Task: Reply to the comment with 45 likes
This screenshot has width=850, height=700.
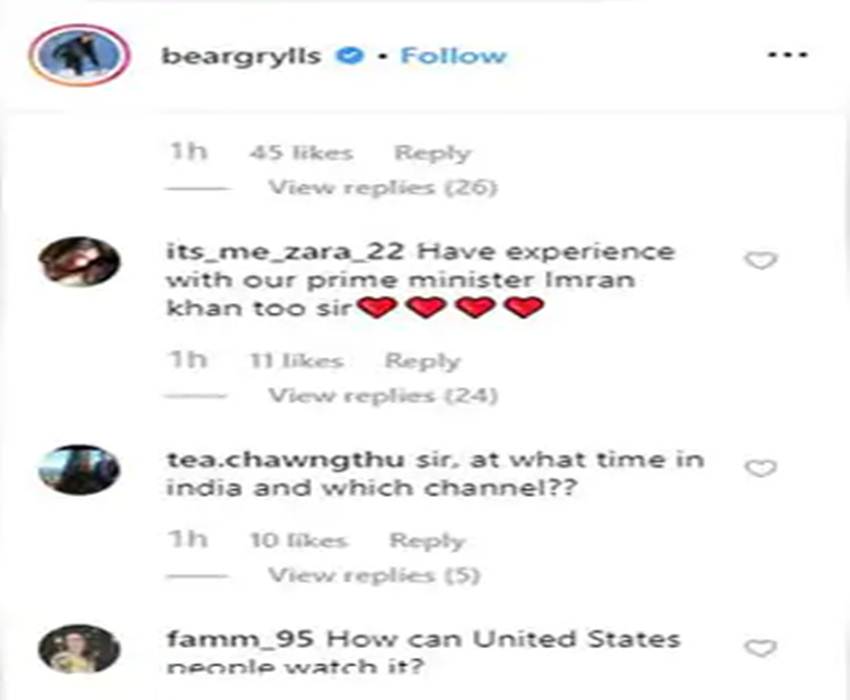Action: [432, 153]
